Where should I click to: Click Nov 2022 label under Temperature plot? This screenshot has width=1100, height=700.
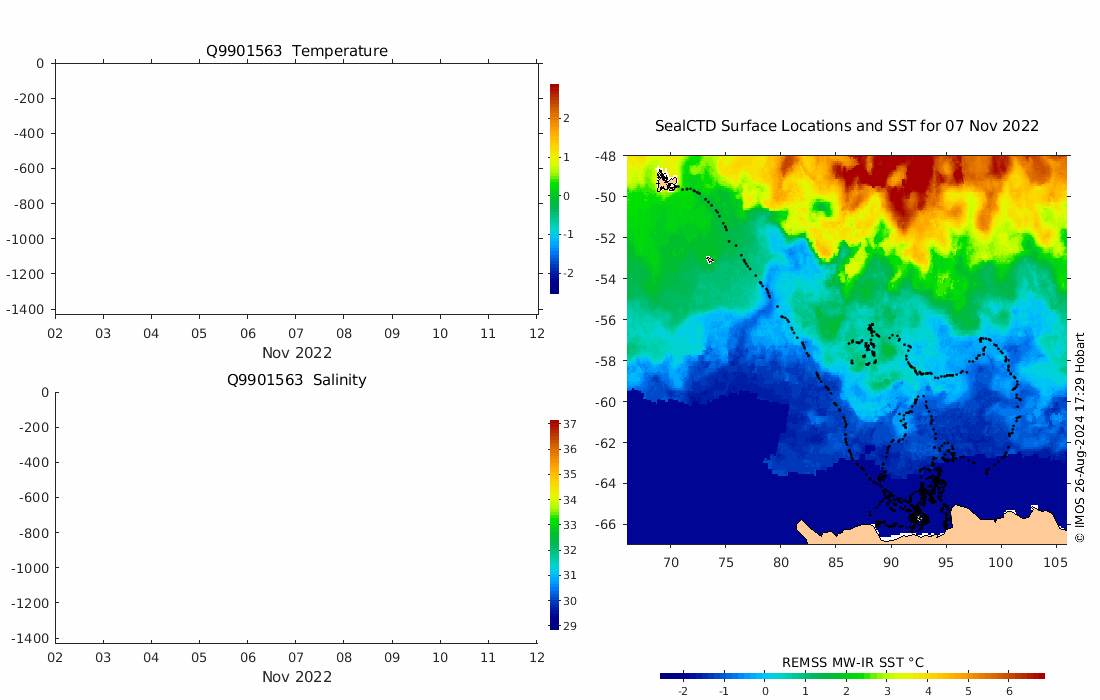click(x=297, y=353)
